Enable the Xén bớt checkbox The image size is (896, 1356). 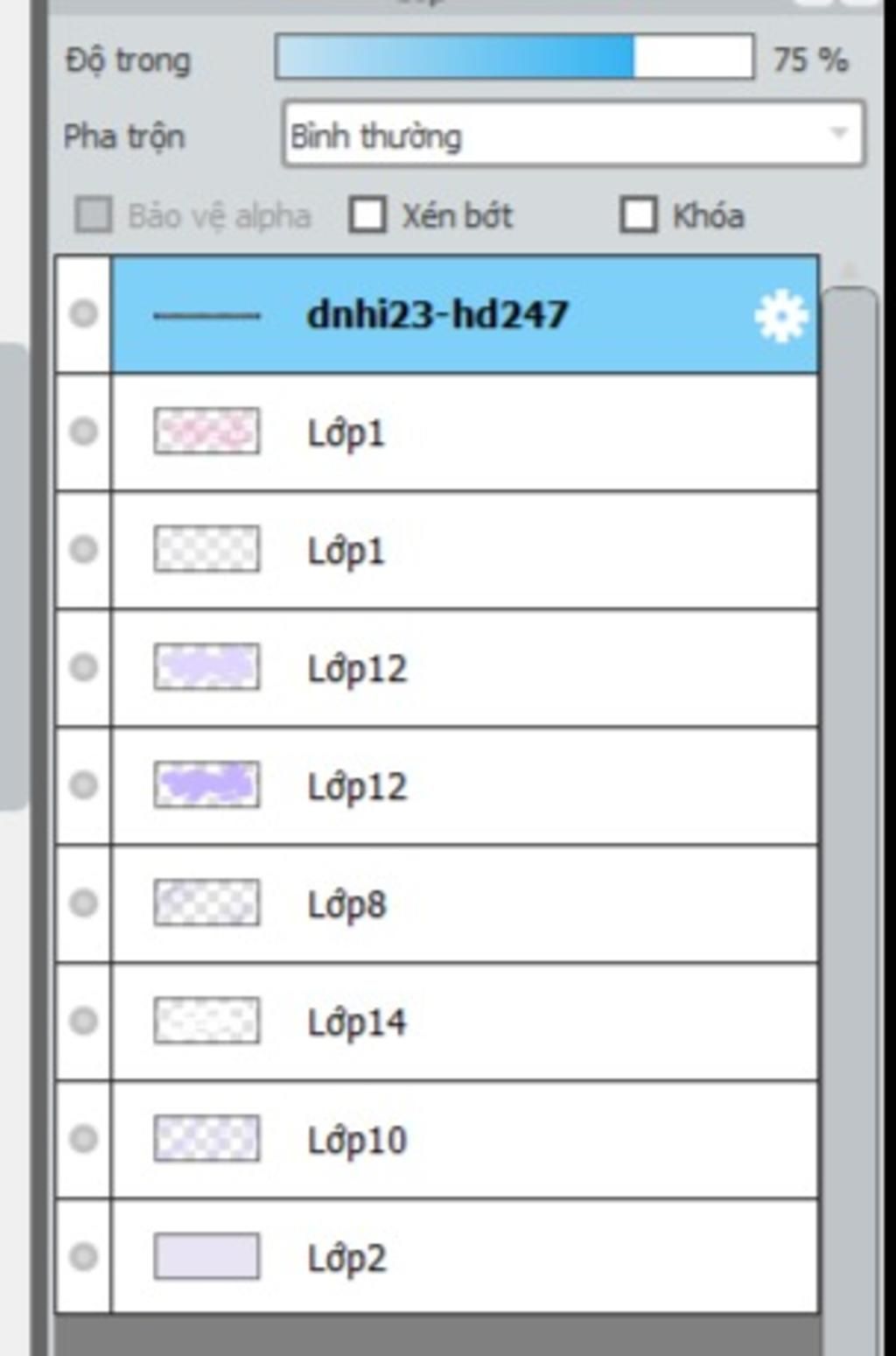click(x=367, y=214)
